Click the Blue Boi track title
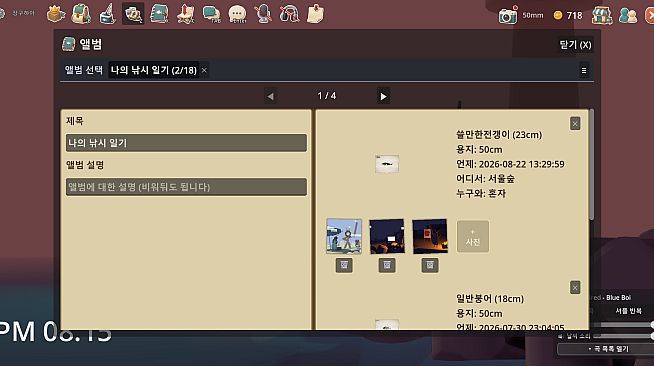 619,298
